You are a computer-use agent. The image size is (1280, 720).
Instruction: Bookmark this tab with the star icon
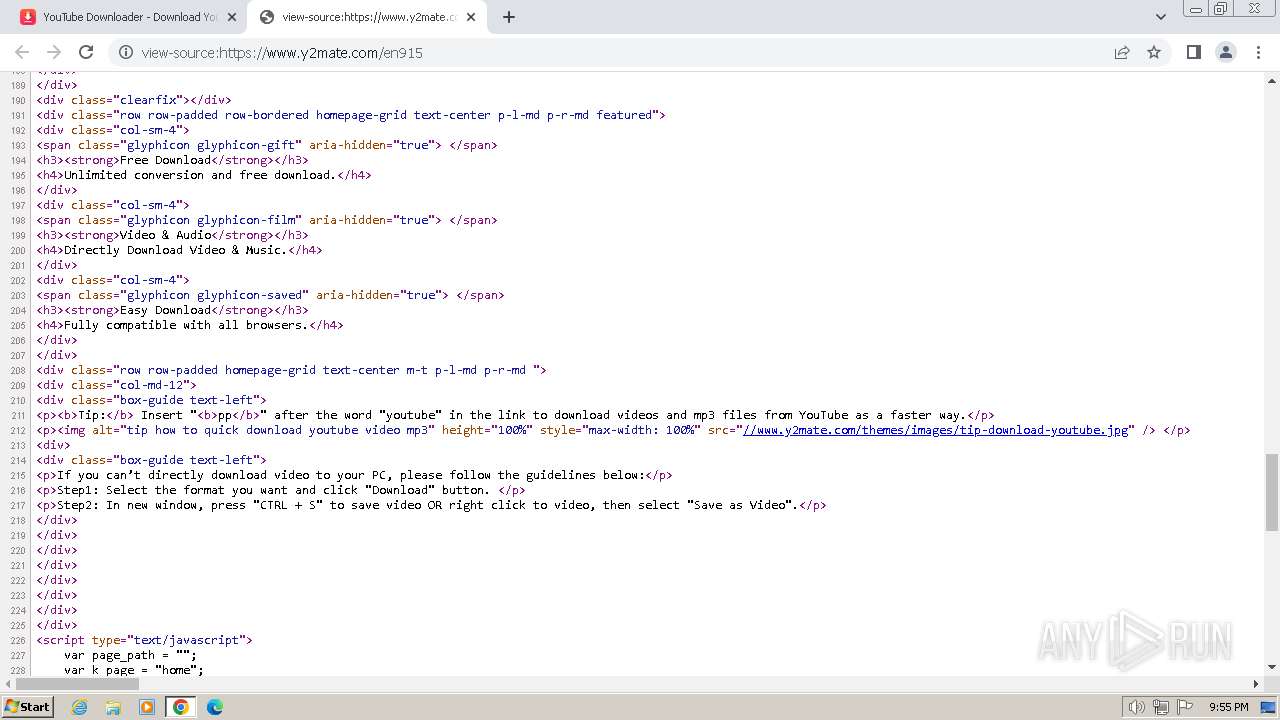coord(1154,52)
